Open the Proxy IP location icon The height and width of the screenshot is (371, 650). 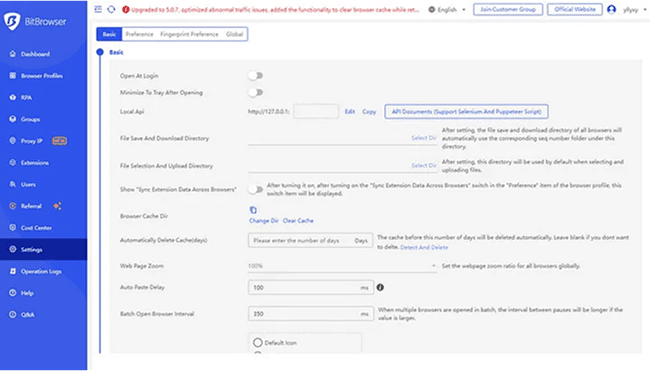12,141
